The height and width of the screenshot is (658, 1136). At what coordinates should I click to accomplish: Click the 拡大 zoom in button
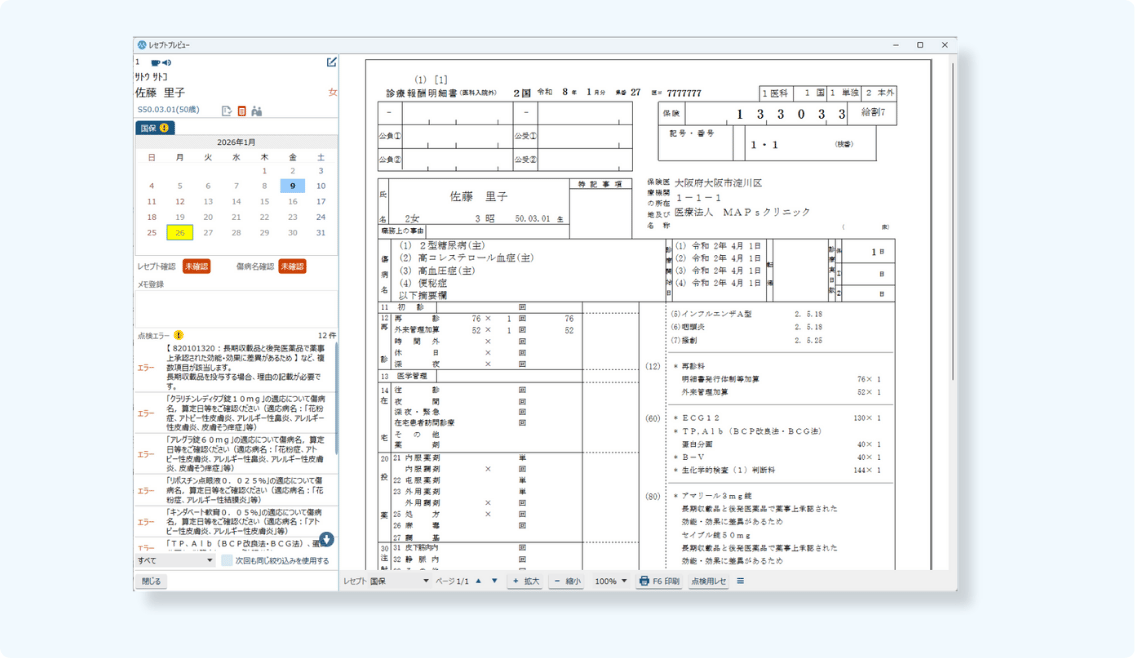tap(526, 581)
